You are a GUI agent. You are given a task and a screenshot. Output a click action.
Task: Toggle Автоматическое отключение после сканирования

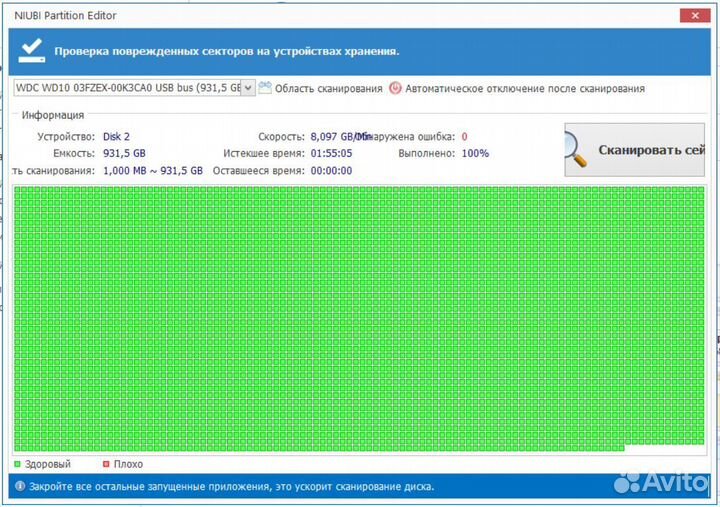[525, 89]
